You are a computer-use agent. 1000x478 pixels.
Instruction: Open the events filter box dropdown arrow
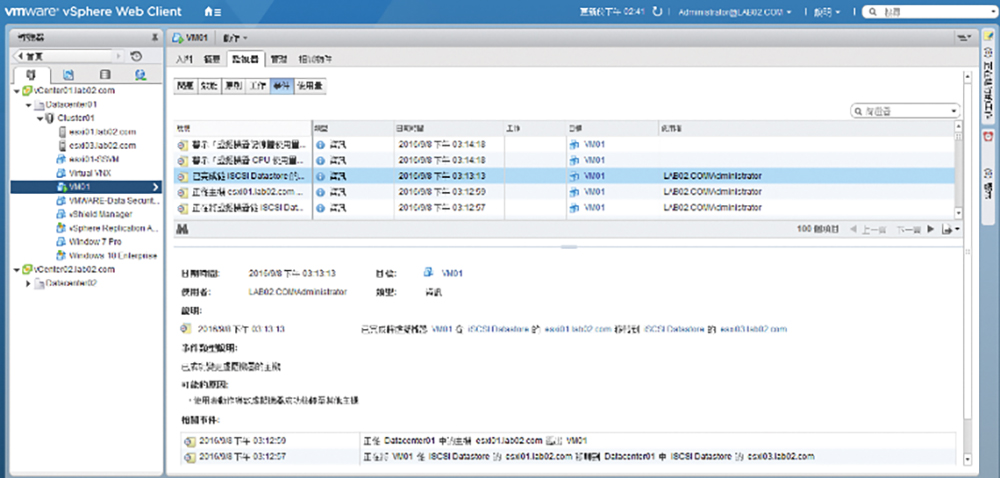point(954,112)
